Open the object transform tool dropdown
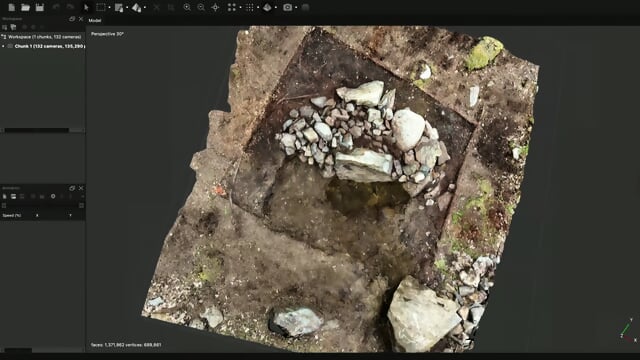Viewport: 640px width, 360px height. [145, 7]
